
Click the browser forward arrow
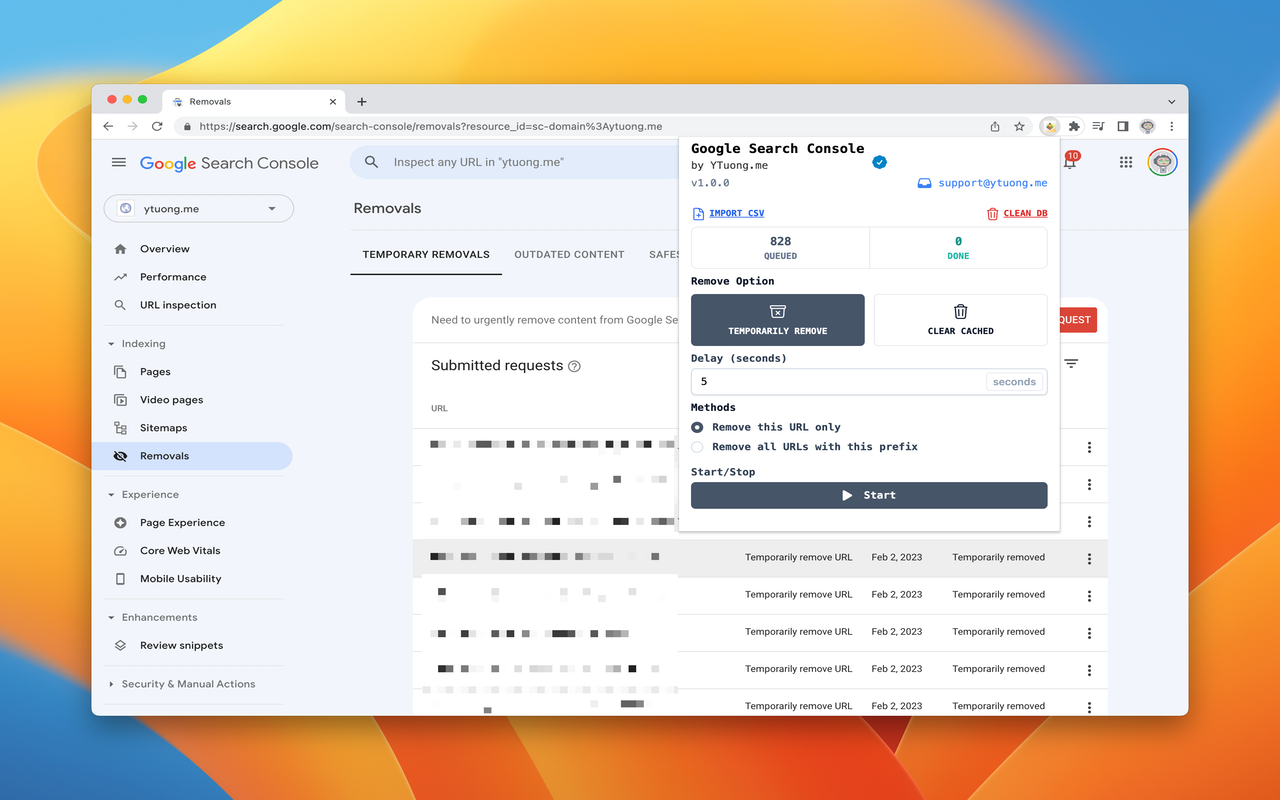click(x=133, y=126)
